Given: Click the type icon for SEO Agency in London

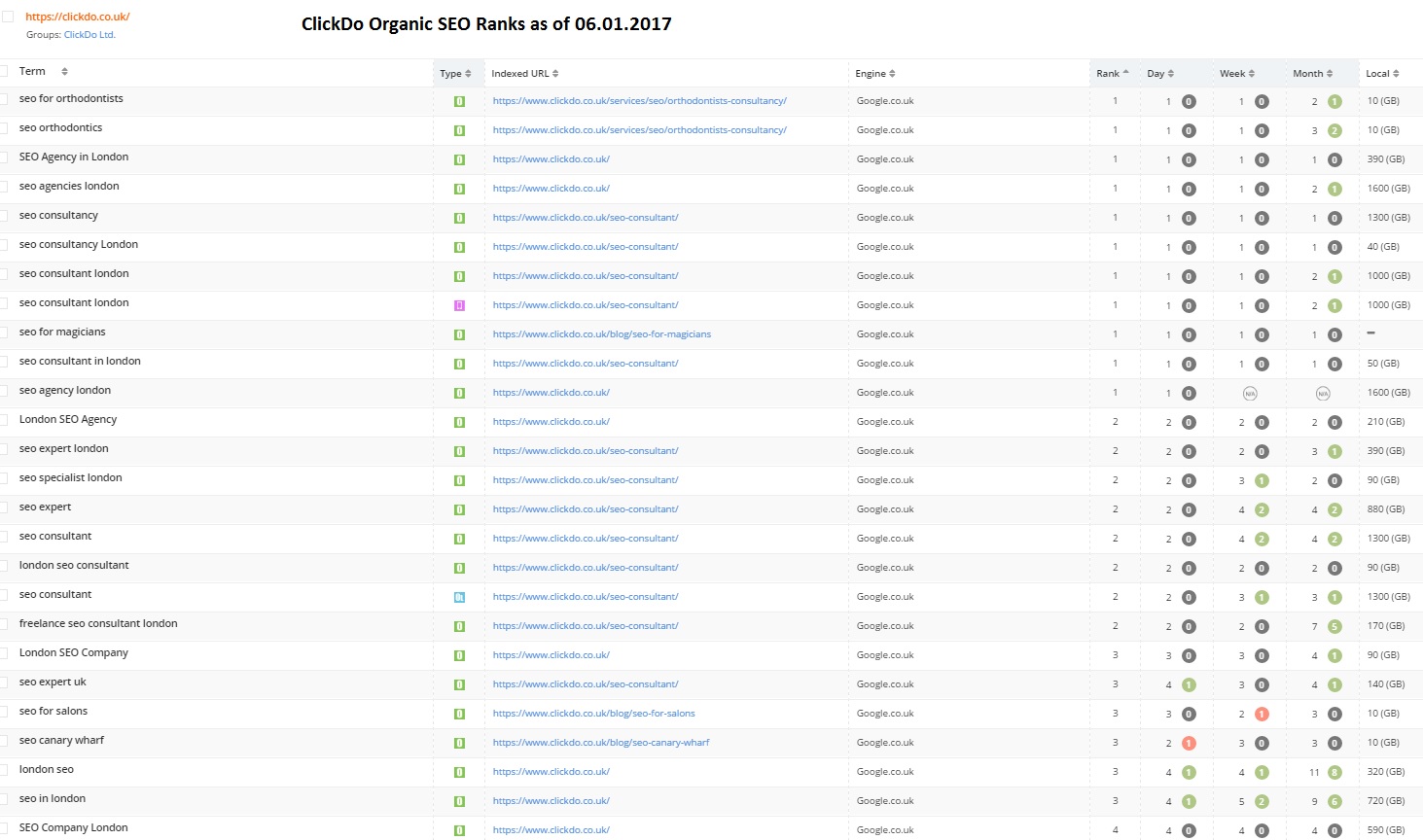Looking at the screenshot, I should (459, 159).
